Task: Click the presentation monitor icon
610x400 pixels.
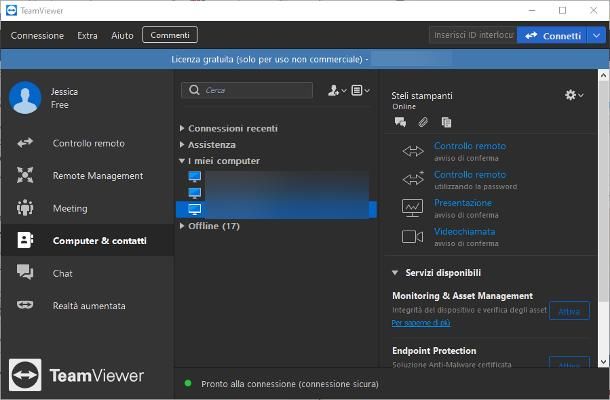Action: 412,208
